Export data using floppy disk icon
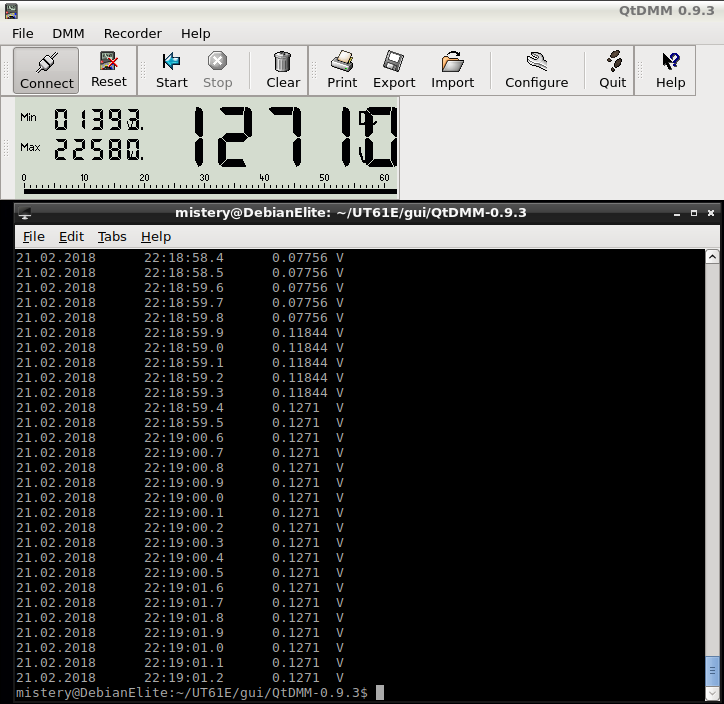724x704 pixels. 394,70
